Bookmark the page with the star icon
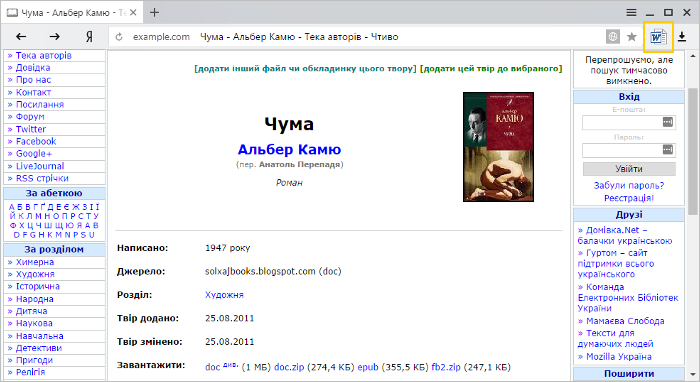This screenshot has width=700, height=382. [632, 37]
